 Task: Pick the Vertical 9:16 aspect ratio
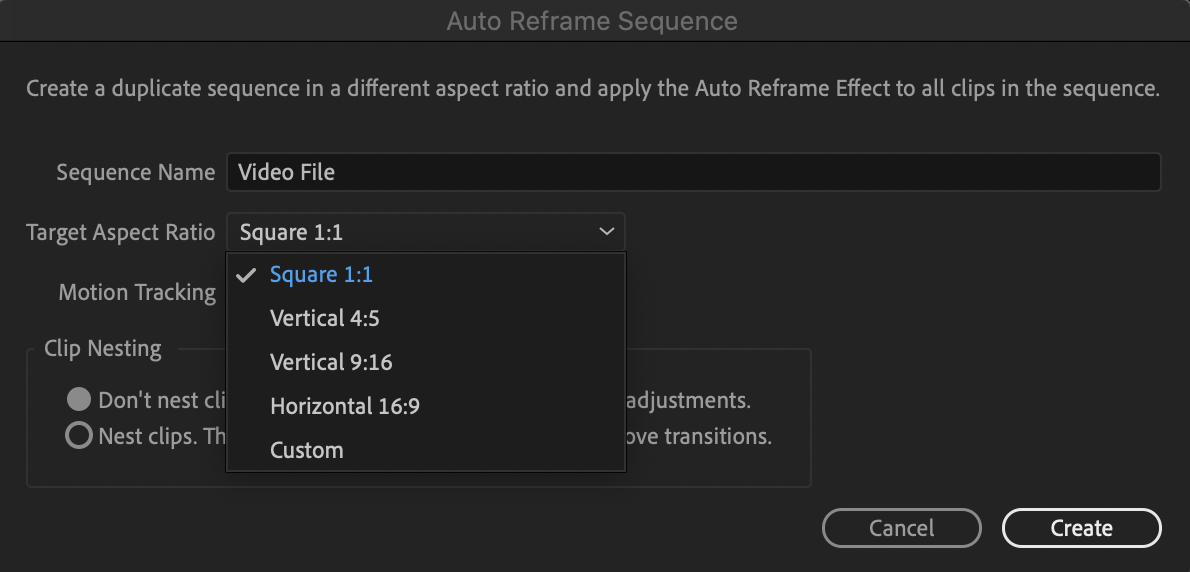[331, 362]
